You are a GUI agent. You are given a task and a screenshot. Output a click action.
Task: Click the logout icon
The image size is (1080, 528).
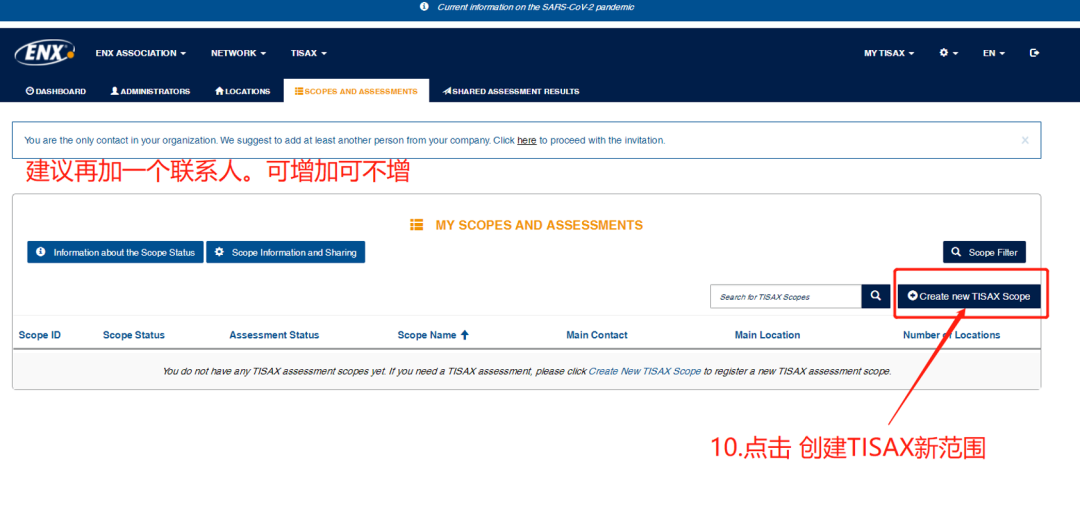coord(1034,53)
